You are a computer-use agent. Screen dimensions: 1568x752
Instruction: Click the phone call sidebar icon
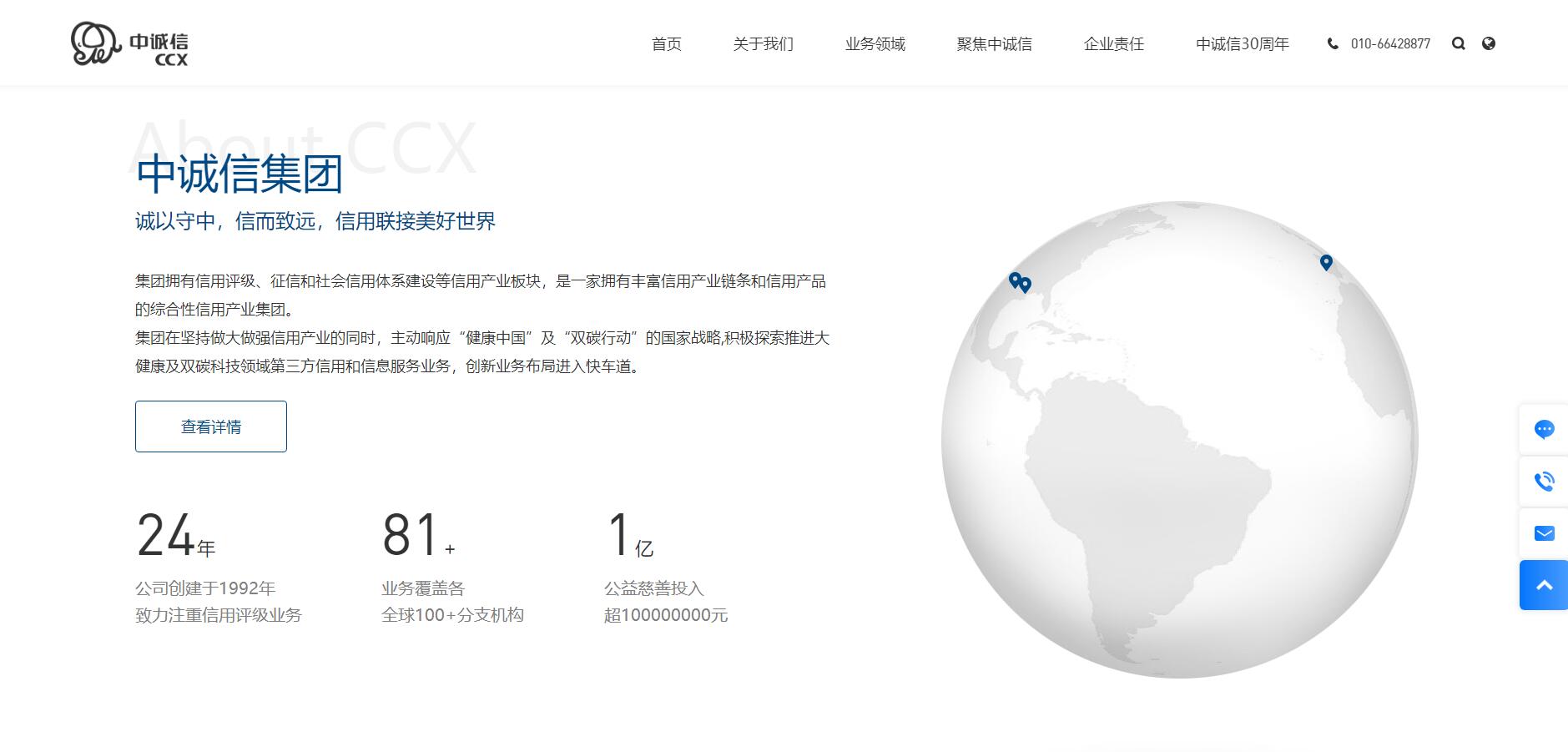[1544, 481]
